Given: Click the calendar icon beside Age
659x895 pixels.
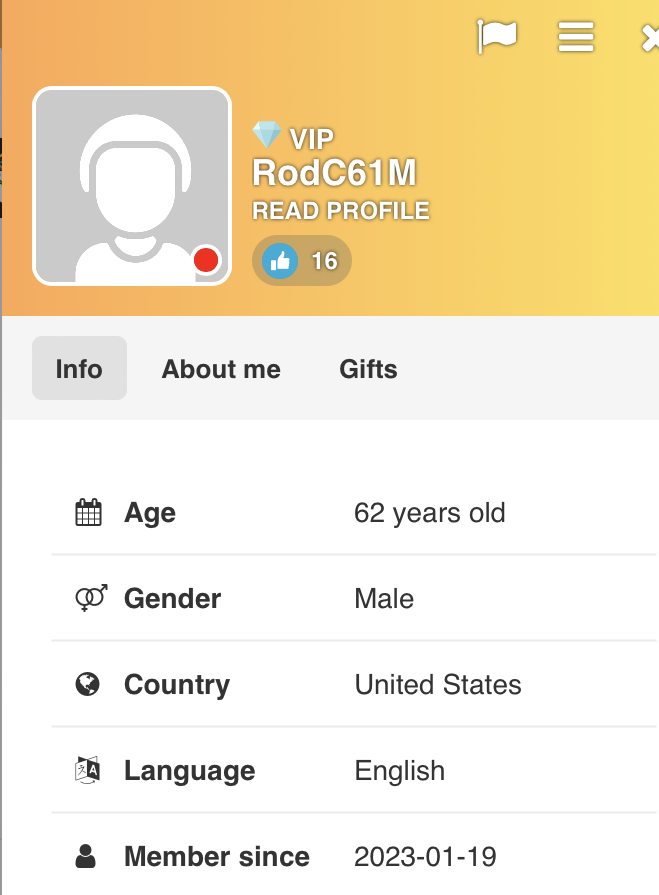Looking at the screenshot, I should coord(88,512).
